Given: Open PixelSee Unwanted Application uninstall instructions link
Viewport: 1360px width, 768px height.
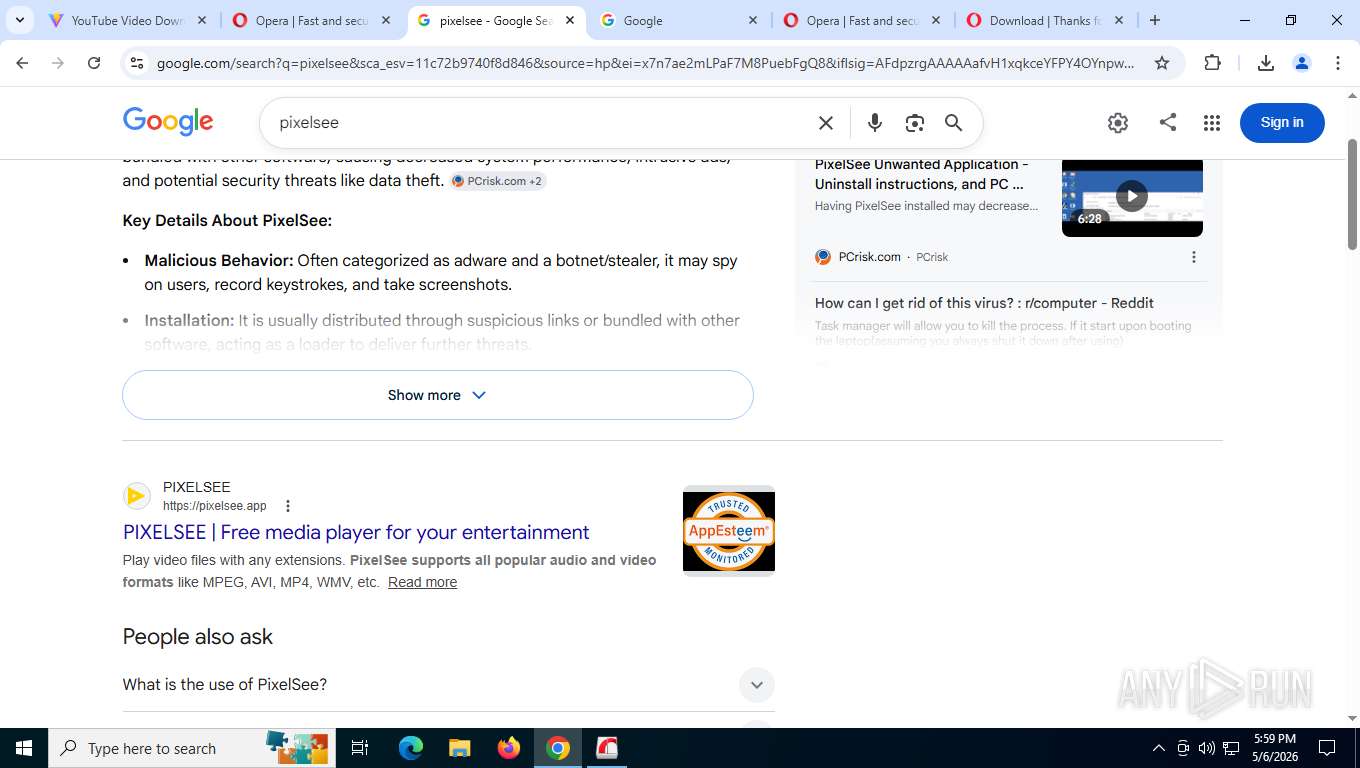Looking at the screenshot, I should (921, 174).
